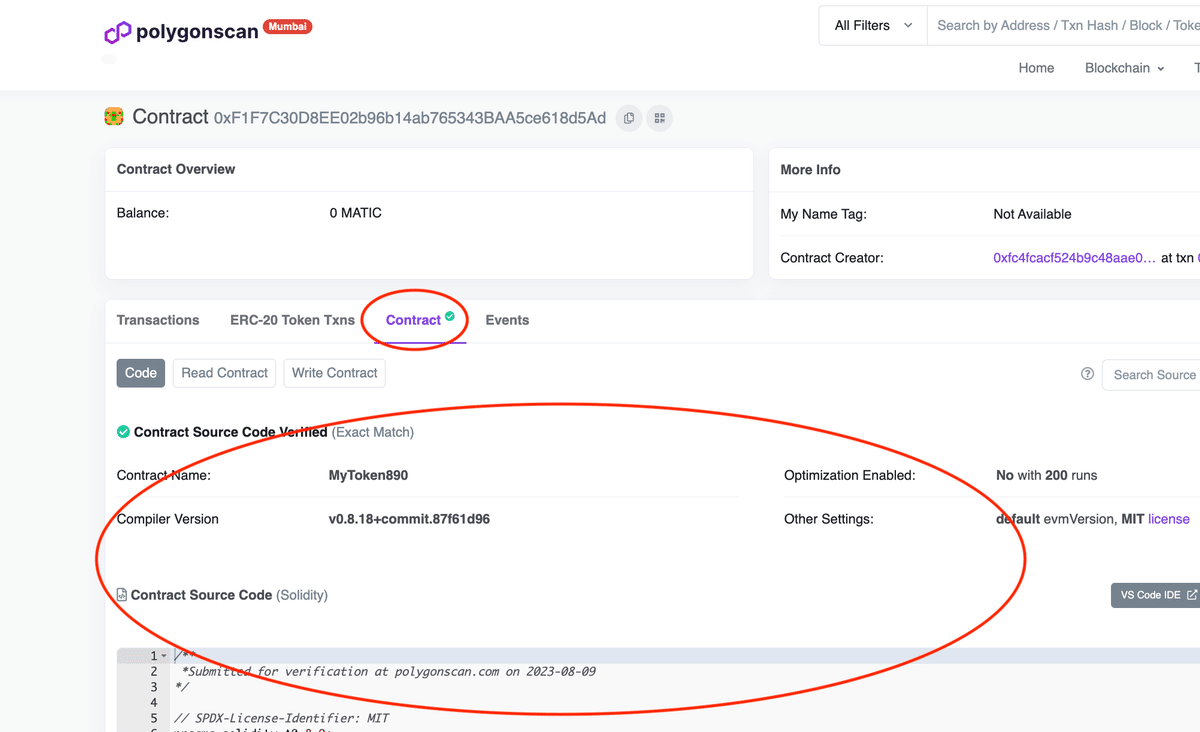
Task: Click the contract identicon image
Action: tap(114, 117)
